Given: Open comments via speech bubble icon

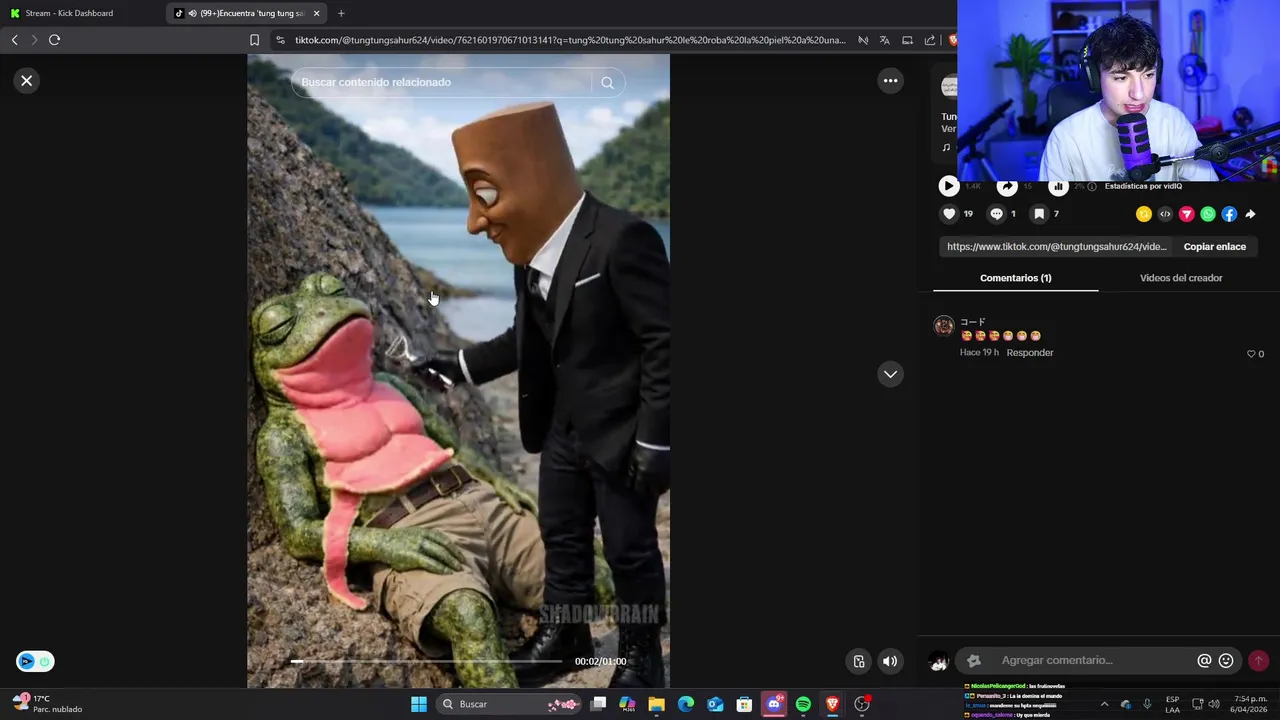Looking at the screenshot, I should point(996,214).
